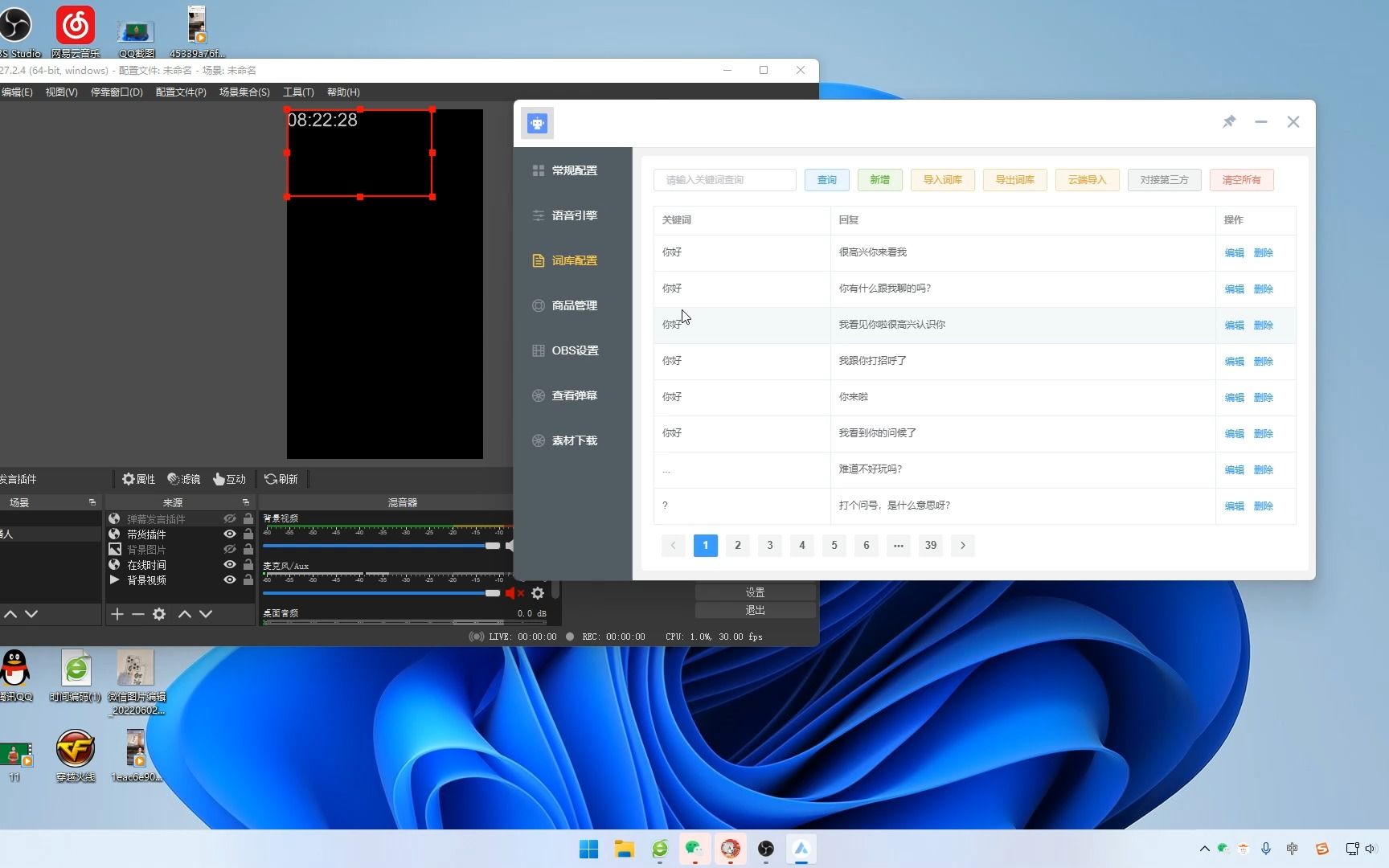The image size is (1389, 868).
Task: Adjust the 麦克风/Aux volume slider
Action: 382,593
